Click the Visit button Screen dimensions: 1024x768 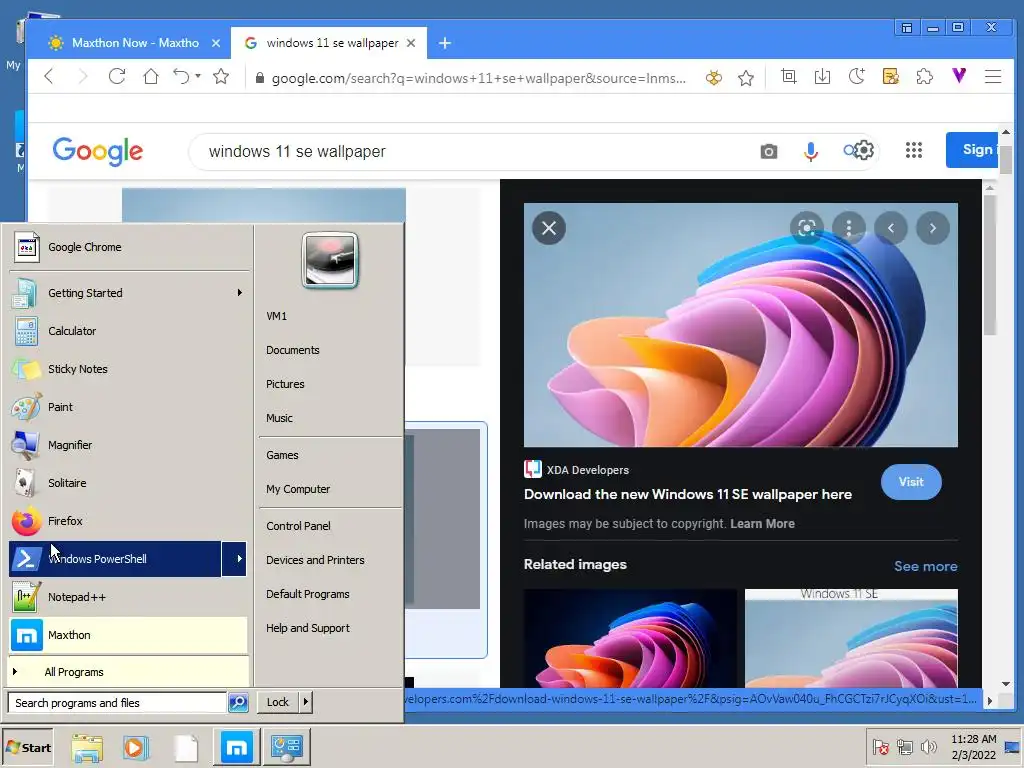911,482
